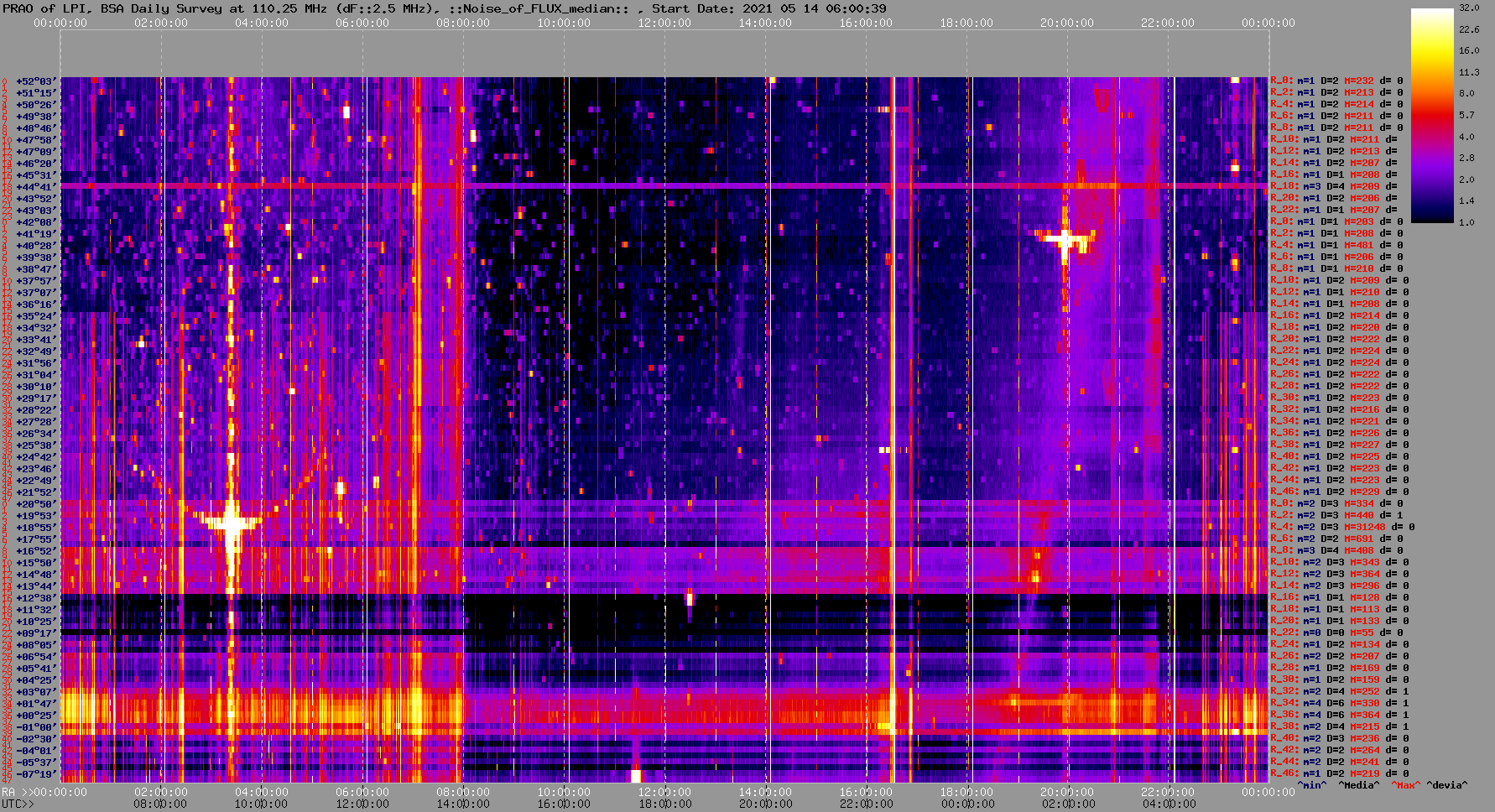
Task: Click declination label -07°19'
Action: 36,774
